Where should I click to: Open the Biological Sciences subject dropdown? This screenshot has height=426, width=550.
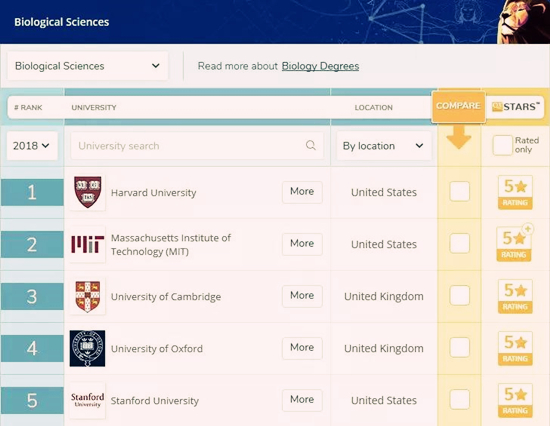(87, 66)
